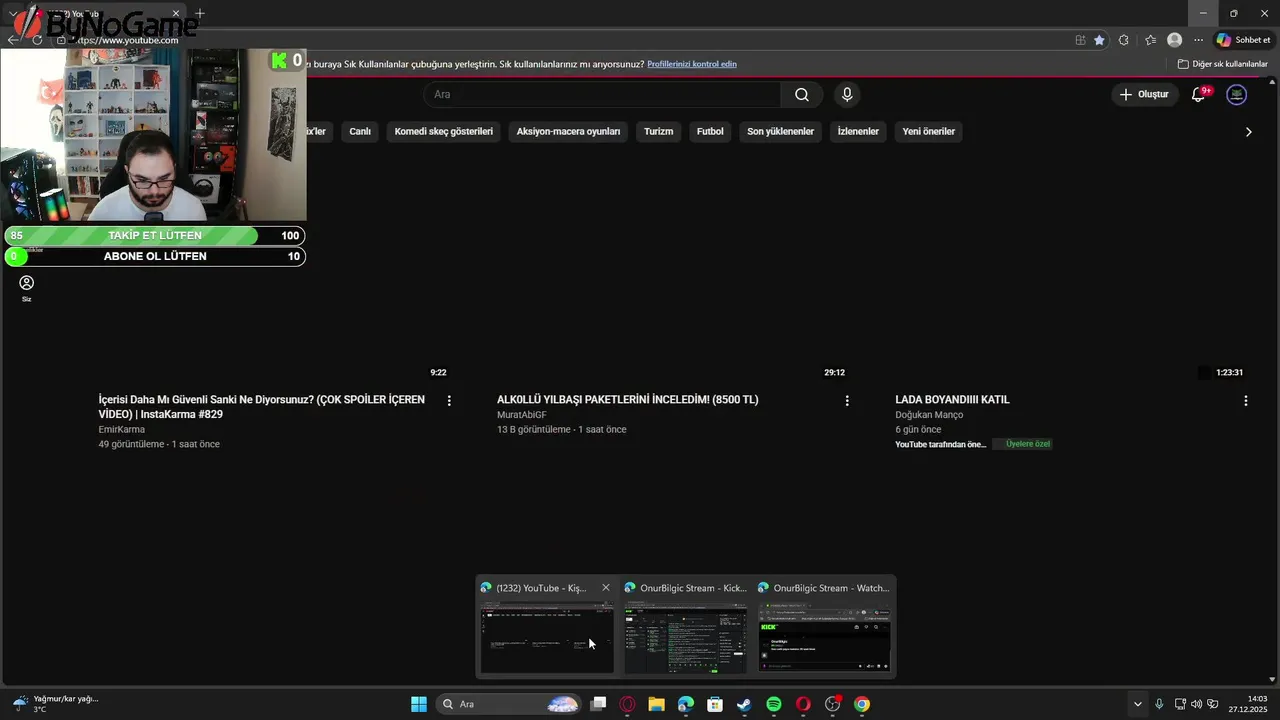Open Task View on the taskbar
This screenshot has width=1280, height=720.
(x=598, y=704)
